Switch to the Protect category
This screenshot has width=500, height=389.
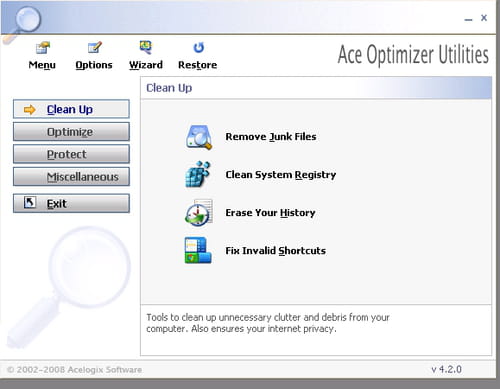click(71, 154)
